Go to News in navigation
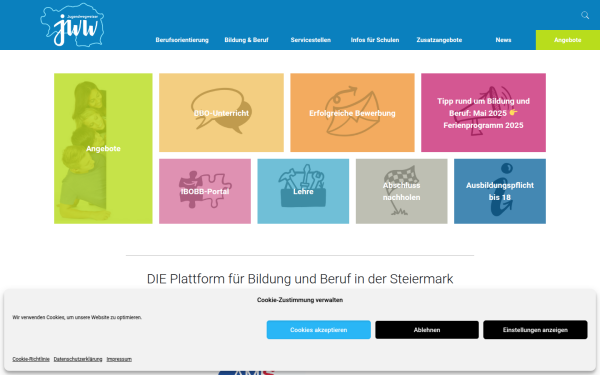This screenshot has width=600, height=375. [504, 40]
